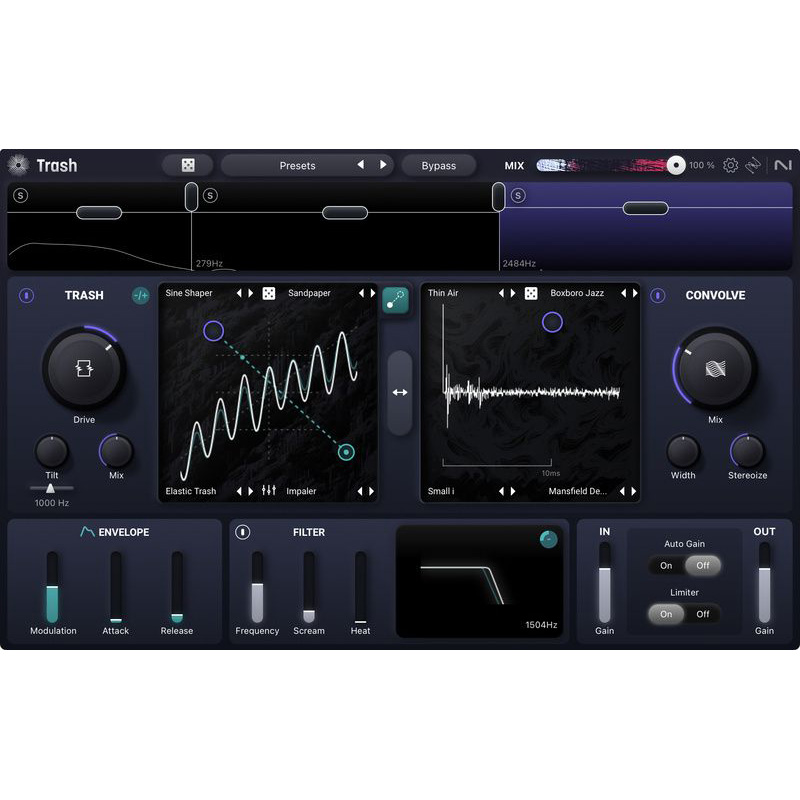Viewport: 800px width, 800px height.
Task: Toggle the Trash module power button
Action: pyautogui.click(x=27, y=295)
